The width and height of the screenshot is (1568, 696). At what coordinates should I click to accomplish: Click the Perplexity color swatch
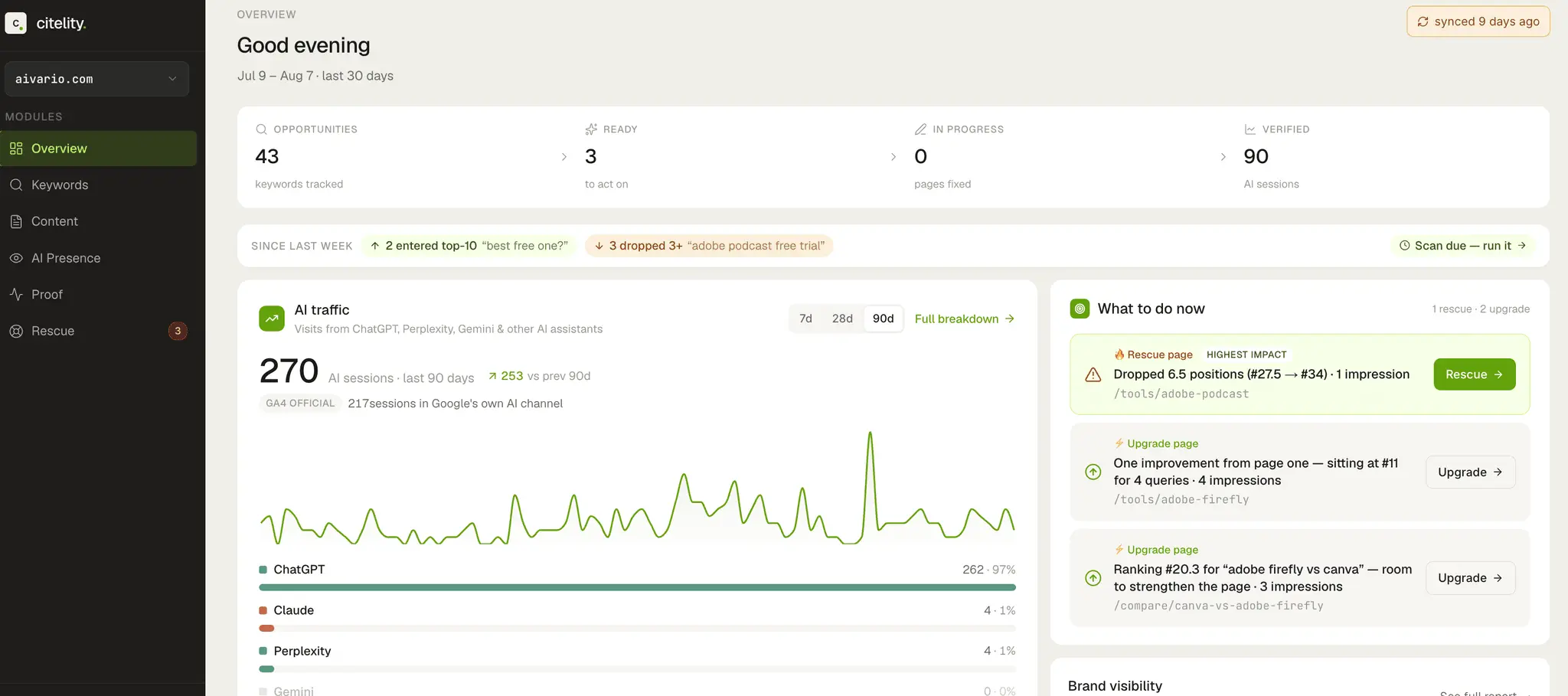[x=263, y=651]
